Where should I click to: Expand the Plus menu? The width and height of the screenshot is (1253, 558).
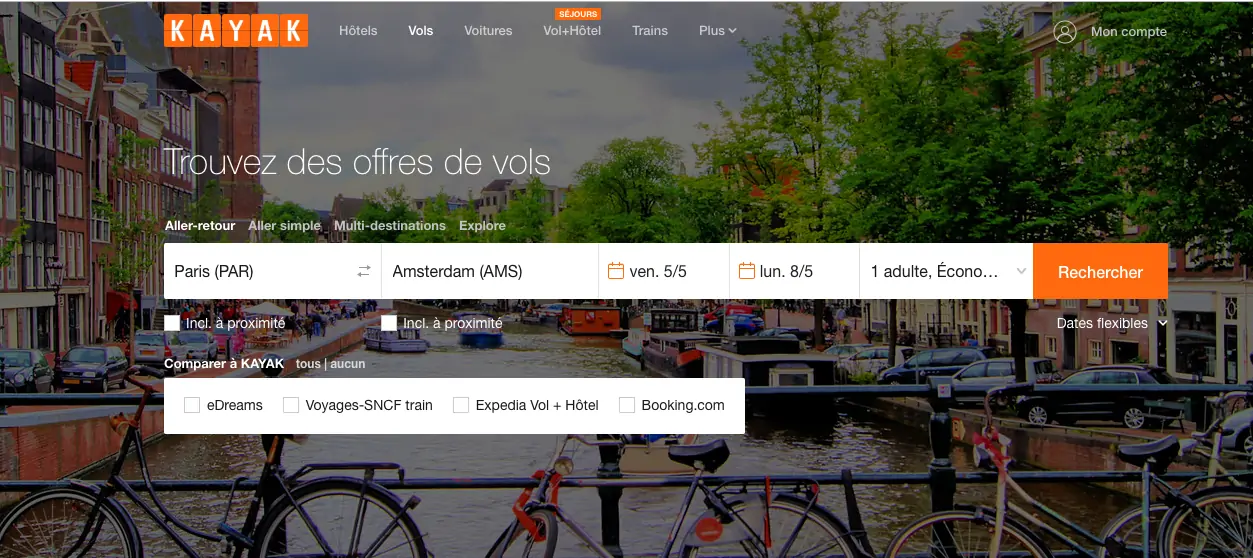pyautogui.click(x=717, y=31)
